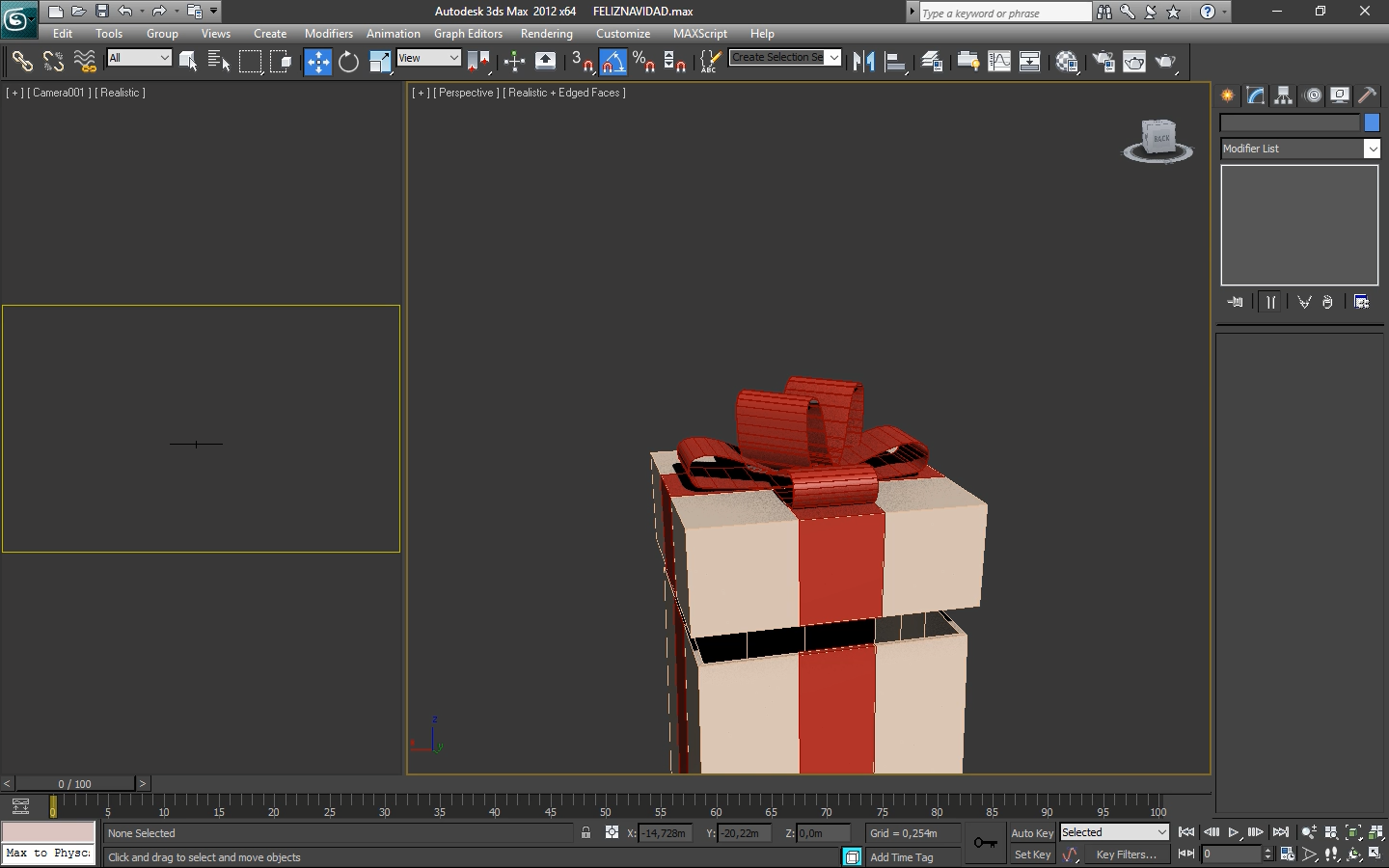Screen dimensions: 1389x868
Task: Toggle Keyboard Shortcut Override
Action: pos(545,62)
